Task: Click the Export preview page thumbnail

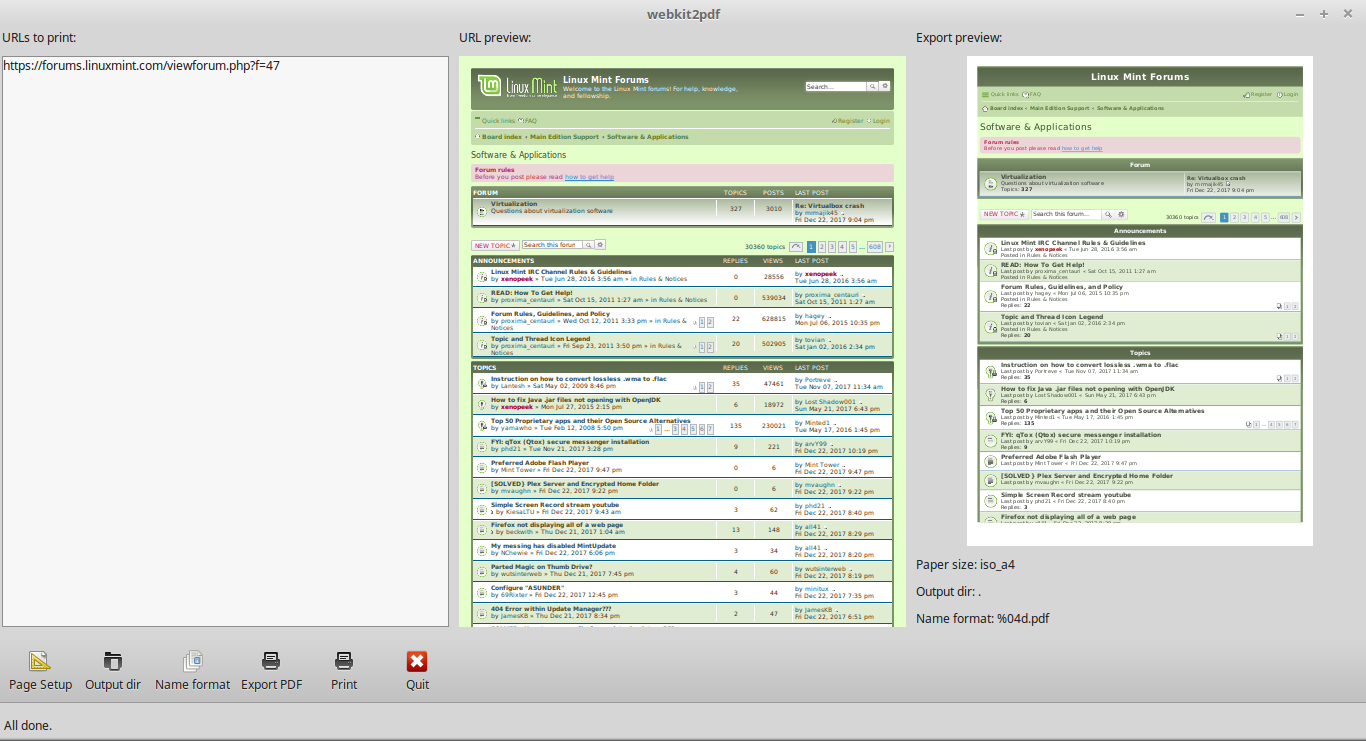Action: (x=1139, y=301)
